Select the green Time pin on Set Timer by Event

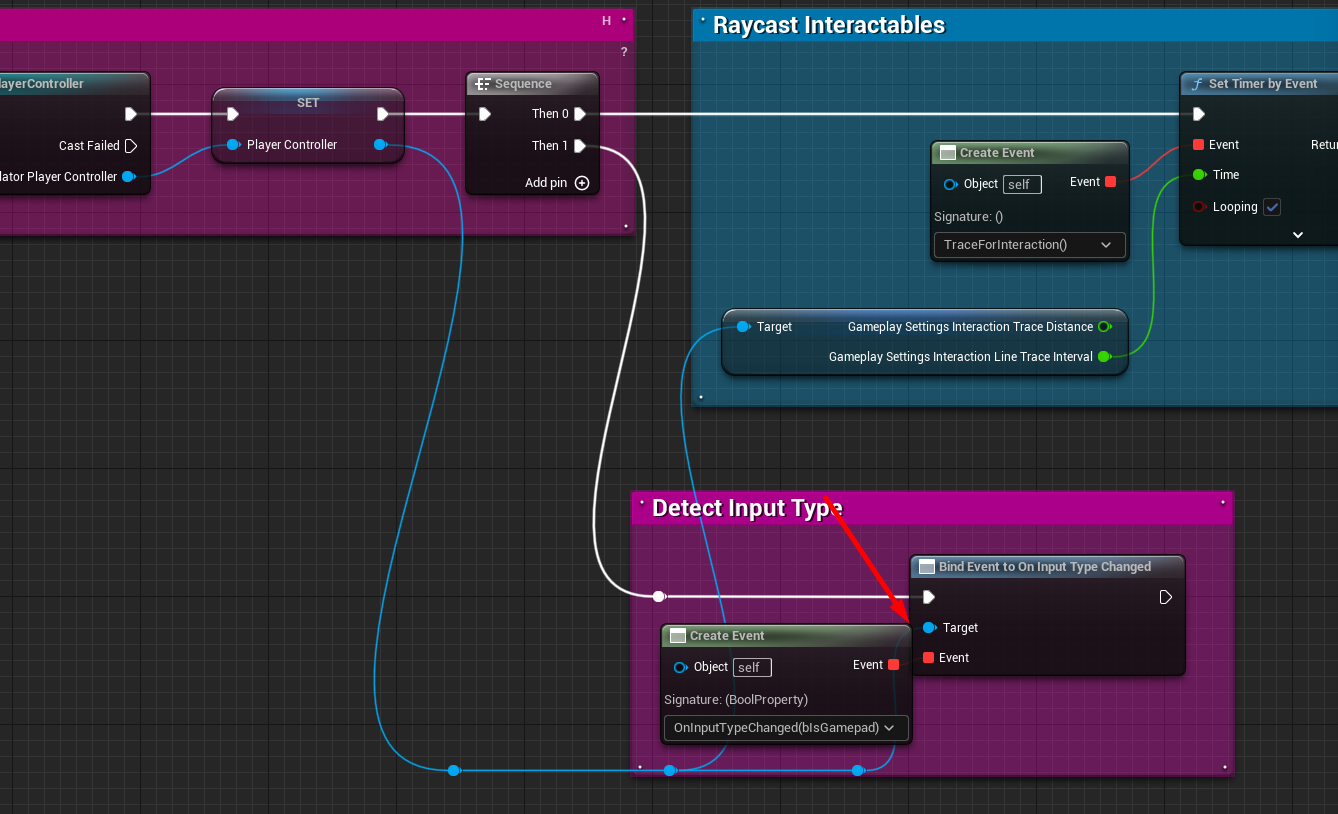[1199, 174]
